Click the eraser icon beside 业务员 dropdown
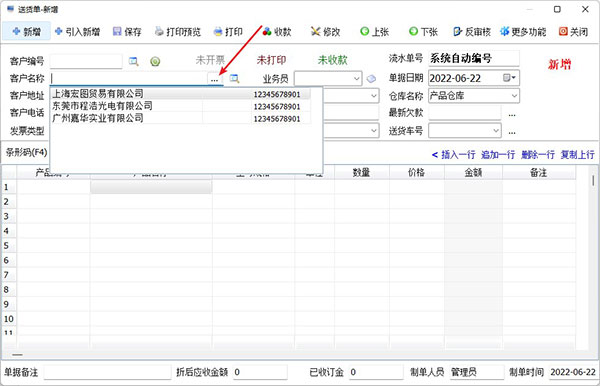600x386 pixels. [x=371, y=79]
